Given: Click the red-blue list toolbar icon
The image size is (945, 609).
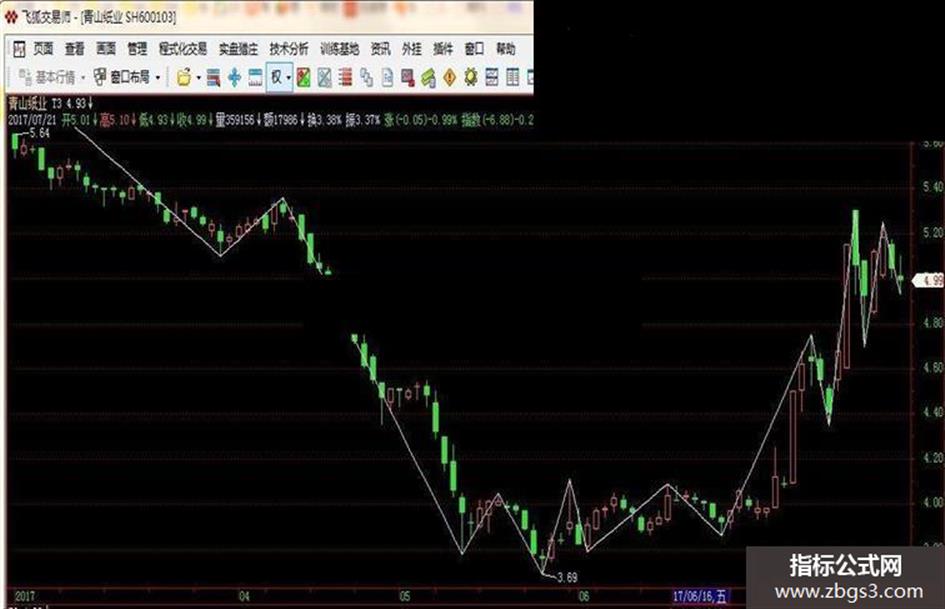Looking at the screenshot, I should click(213, 77).
